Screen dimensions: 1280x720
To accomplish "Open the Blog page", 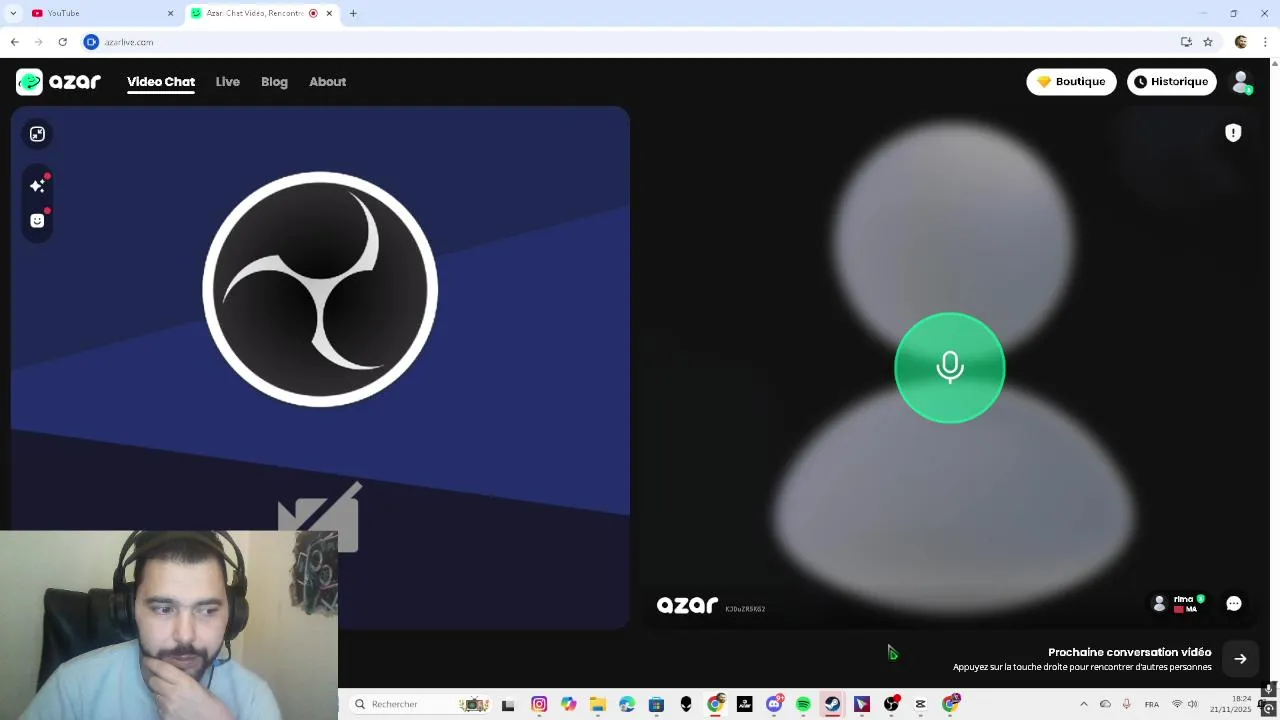I will tap(274, 82).
